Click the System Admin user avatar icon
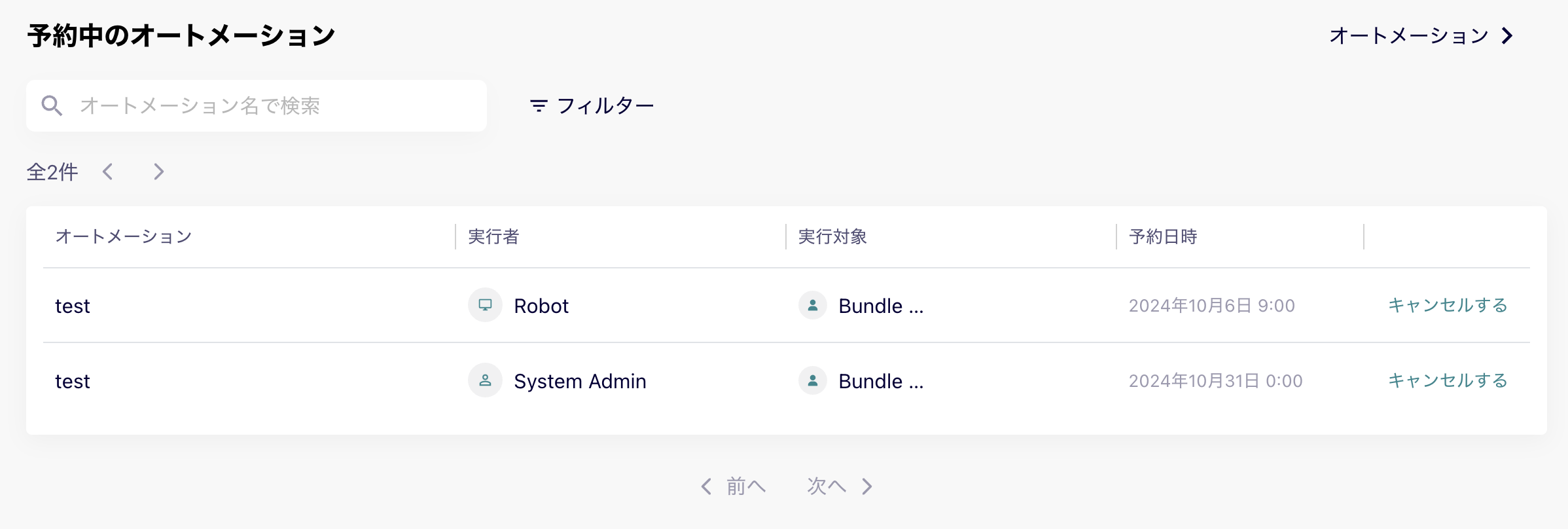The width and height of the screenshot is (1568, 529). pos(485,380)
